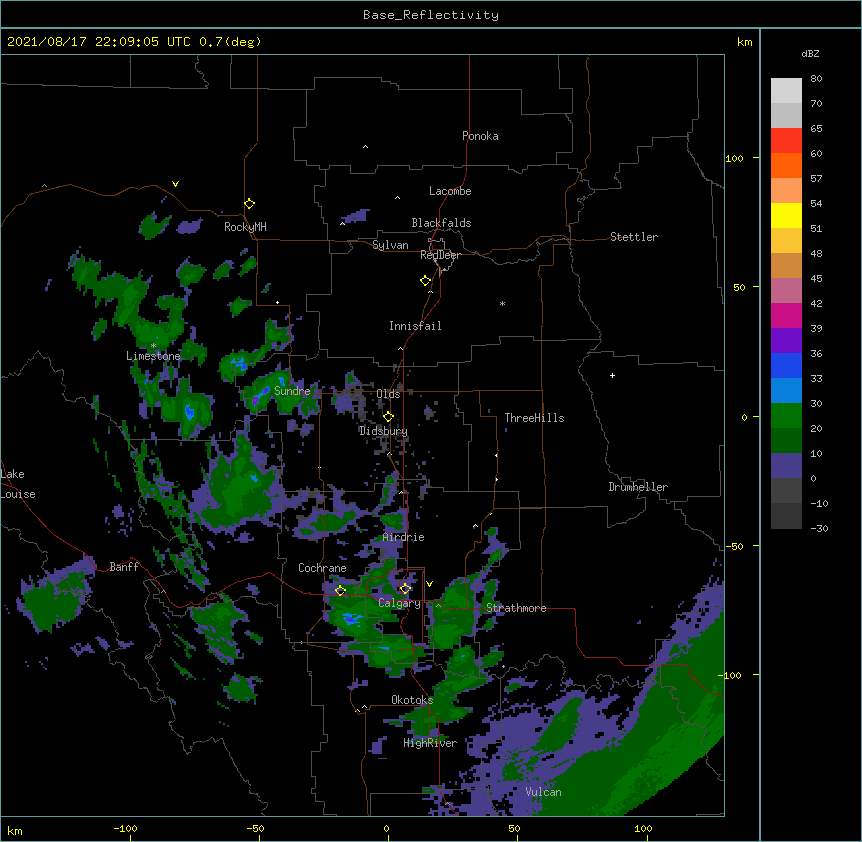Click the ThreeHills town label

point(534,418)
